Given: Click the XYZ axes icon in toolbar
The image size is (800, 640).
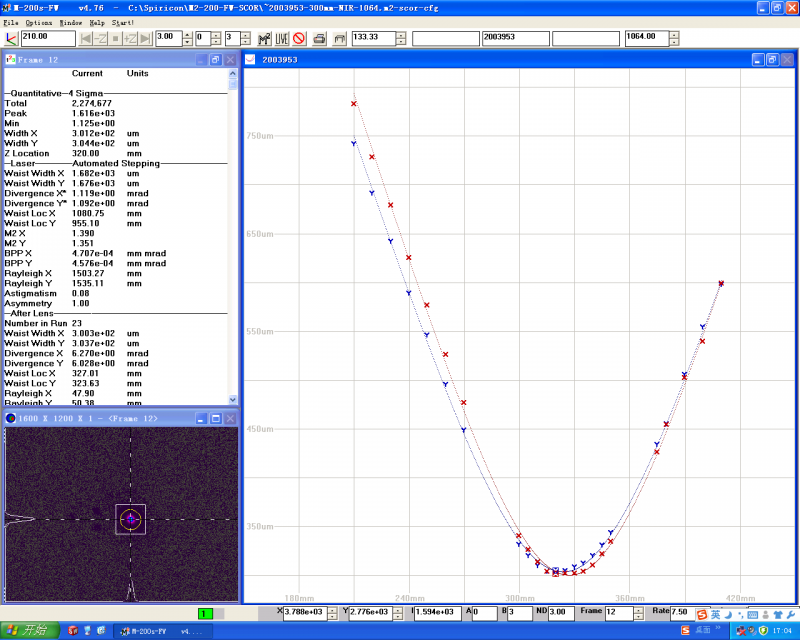Looking at the screenshot, I should click(x=12, y=39).
